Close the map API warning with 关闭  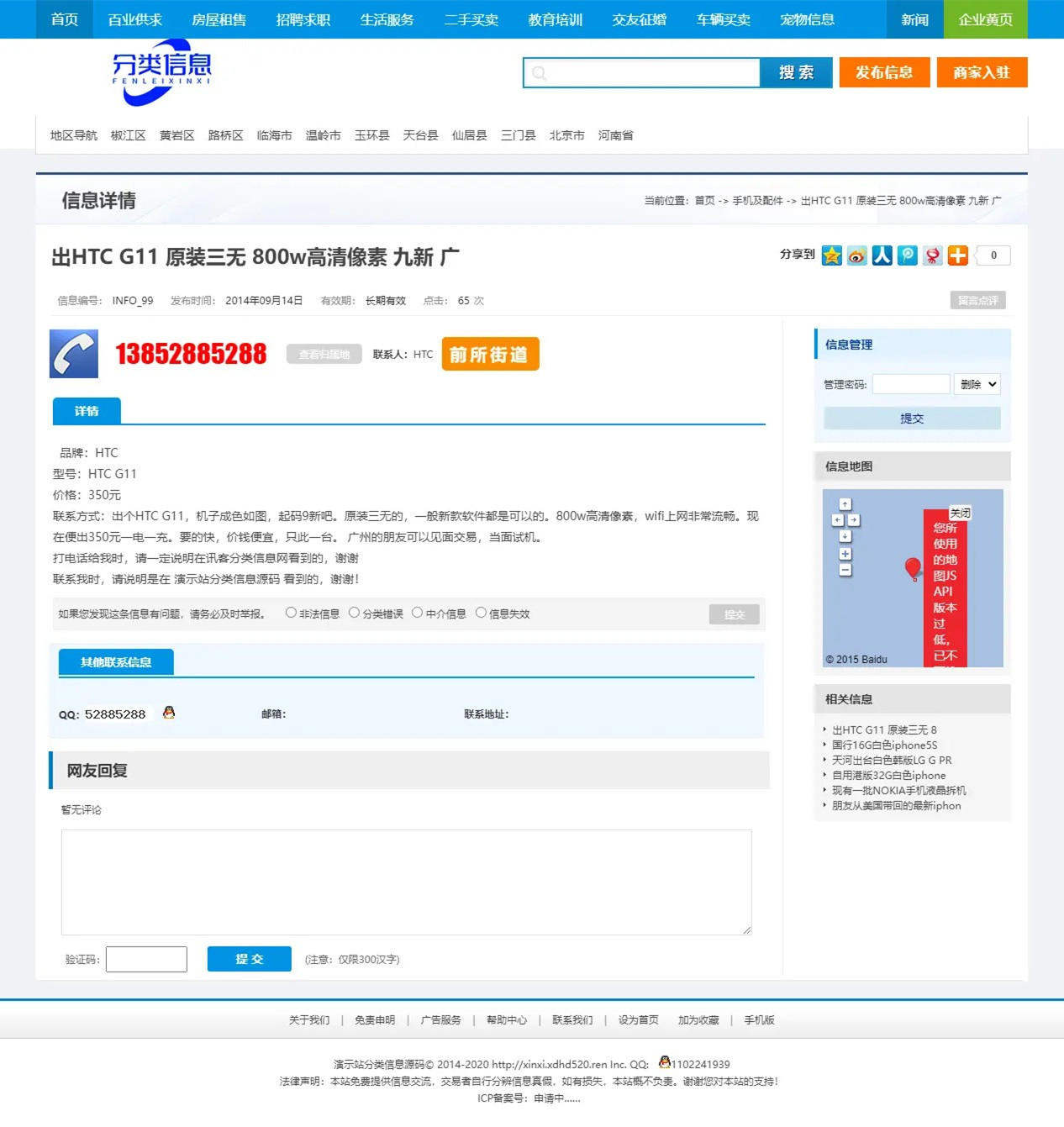pyautogui.click(x=960, y=513)
